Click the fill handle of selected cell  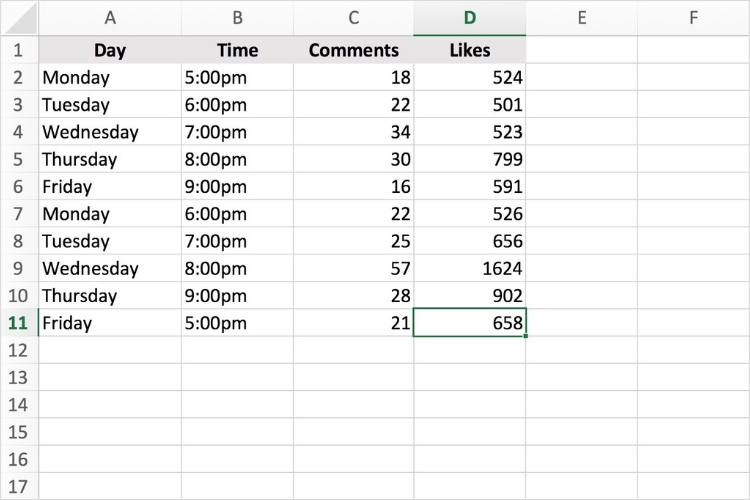coord(525,336)
